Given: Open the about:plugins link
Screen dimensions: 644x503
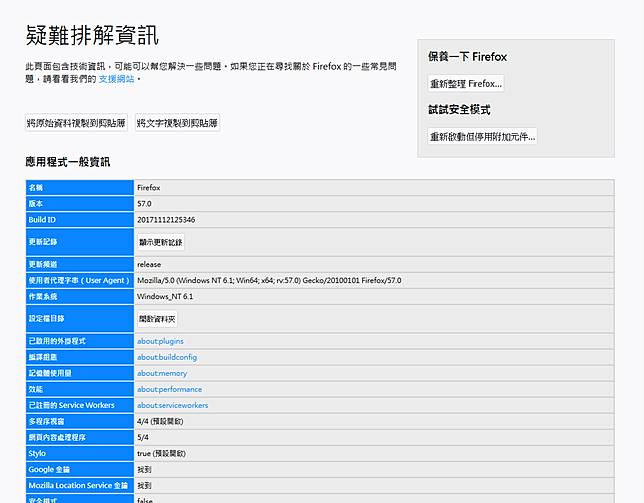Looking at the screenshot, I should pyautogui.click(x=160, y=341).
